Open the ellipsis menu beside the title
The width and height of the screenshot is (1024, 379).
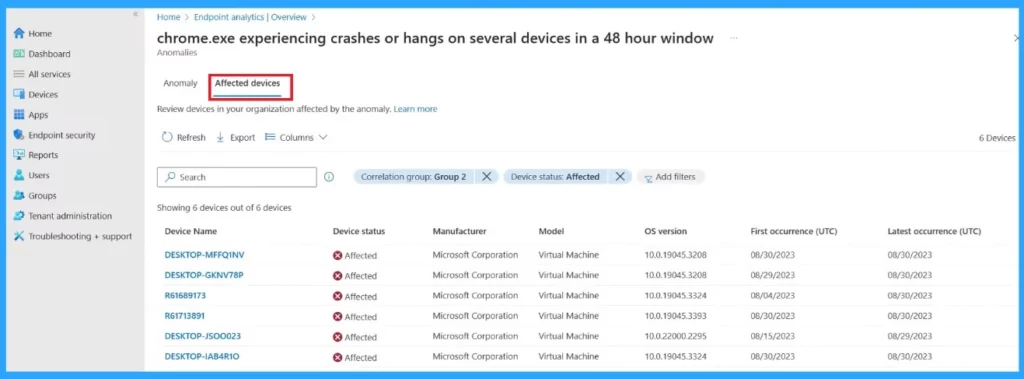pos(733,38)
